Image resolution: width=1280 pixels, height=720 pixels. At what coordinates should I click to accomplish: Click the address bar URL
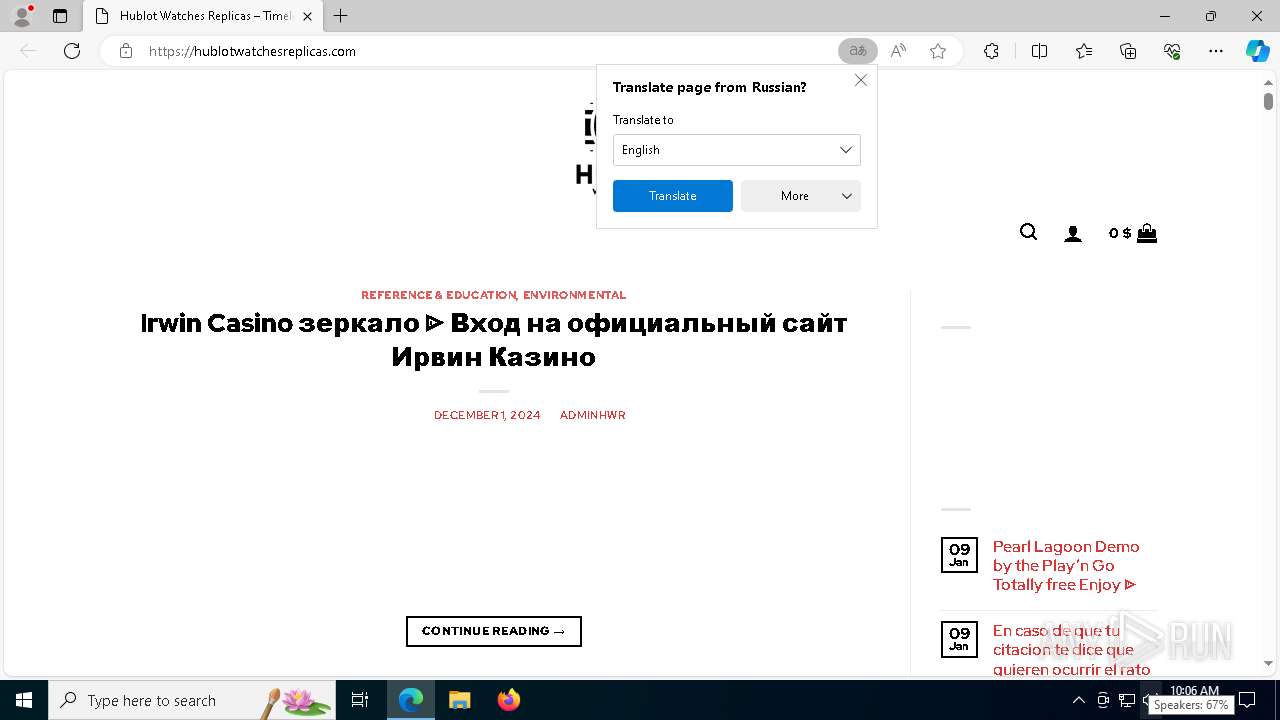click(252, 51)
